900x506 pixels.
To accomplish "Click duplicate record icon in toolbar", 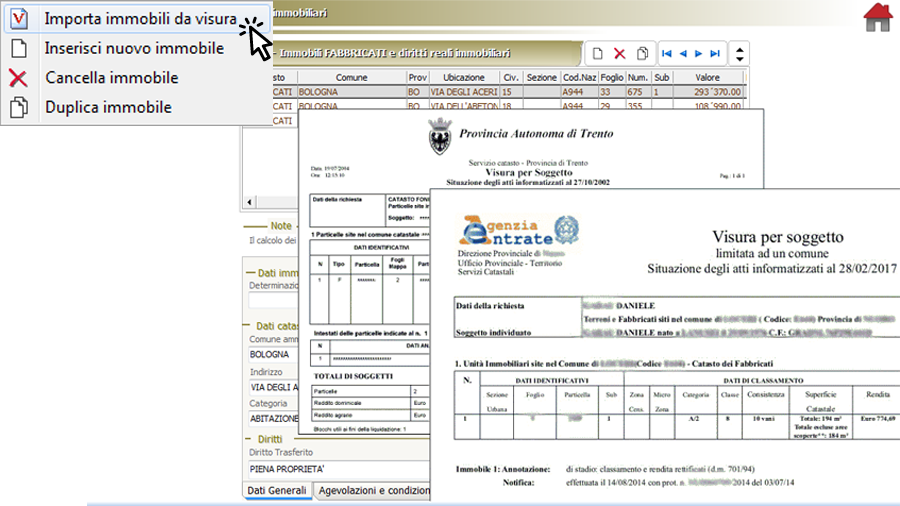I will coord(642,53).
